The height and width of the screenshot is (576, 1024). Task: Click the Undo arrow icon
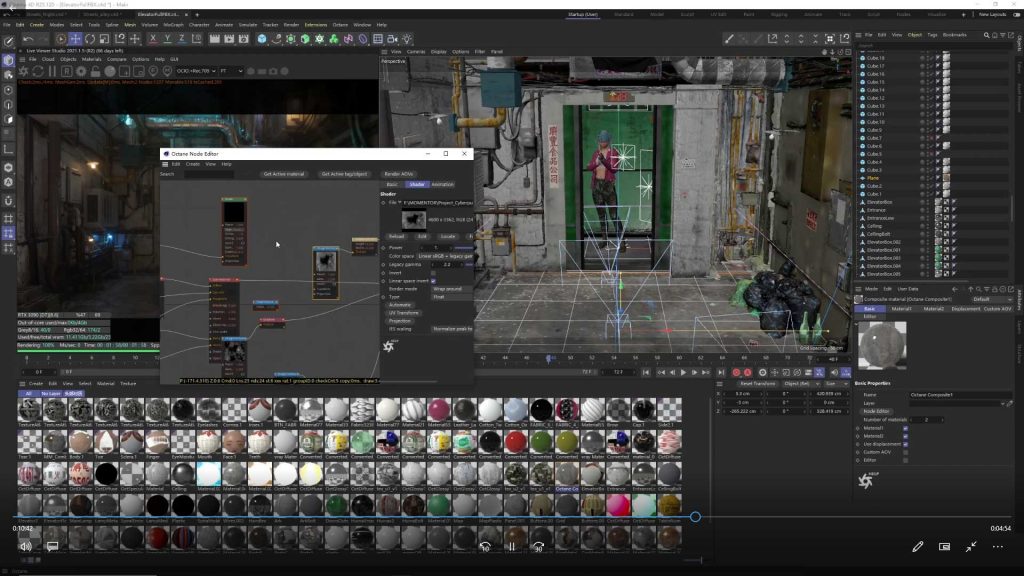(27, 39)
